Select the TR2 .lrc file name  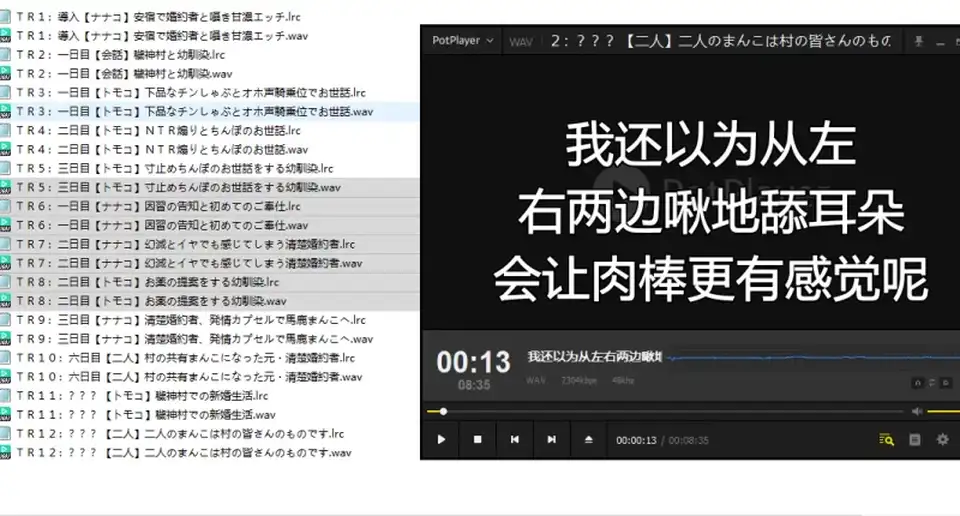(x=121, y=54)
